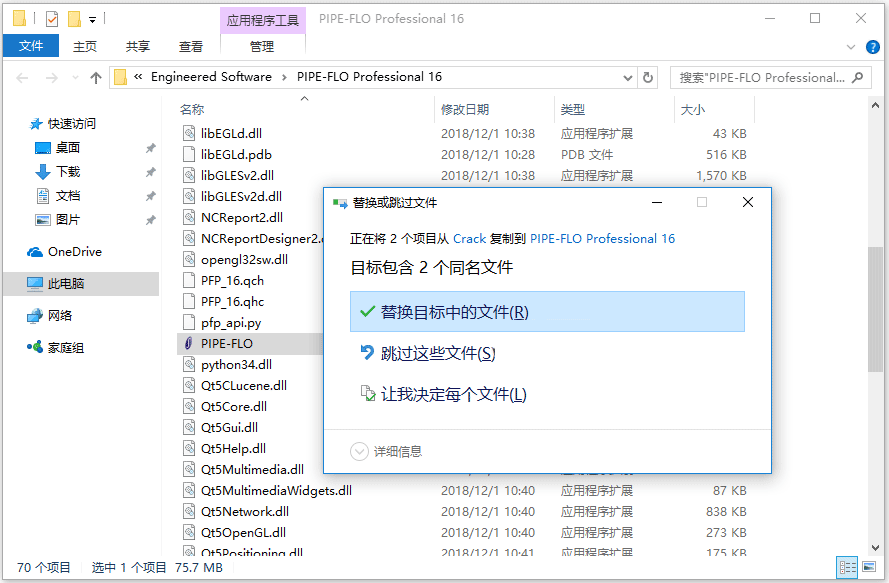Switch to the 主页 ribbon tab
The image size is (889, 583).
(85, 47)
